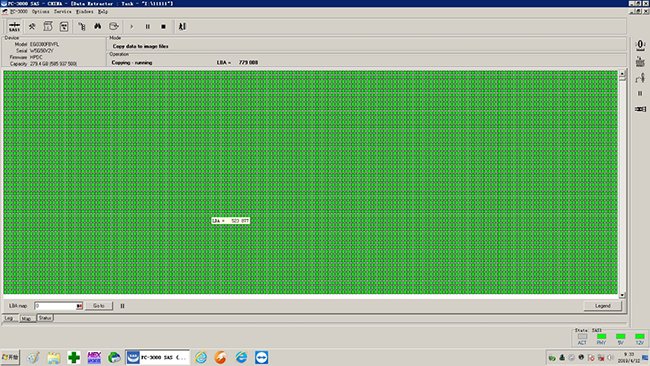The height and width of the screenshot is (366, 650).
Task: Click the LBA tooltip in the sector map
Action: click(230, 221)
